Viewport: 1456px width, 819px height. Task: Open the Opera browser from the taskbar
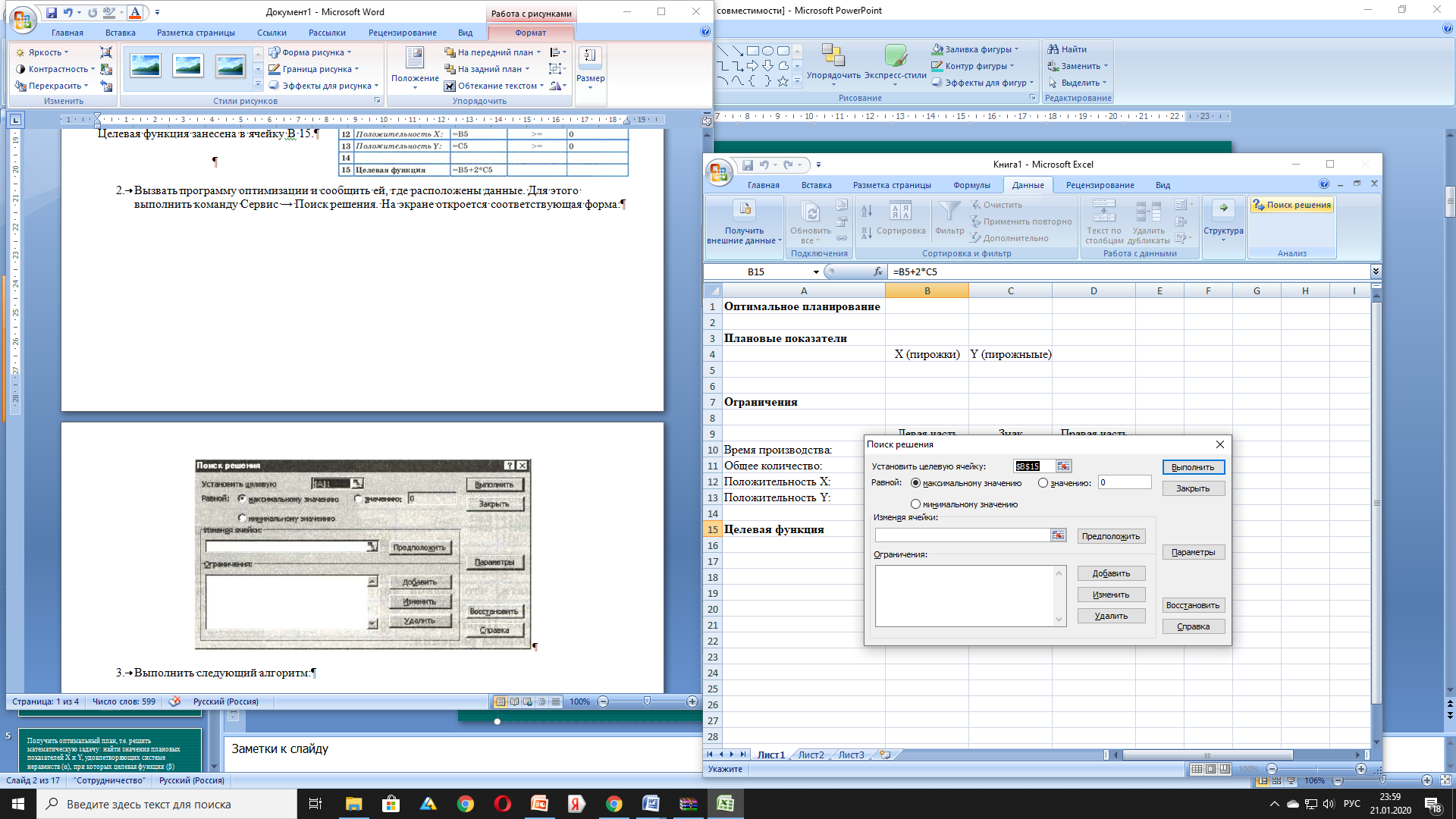click(503, 804)
